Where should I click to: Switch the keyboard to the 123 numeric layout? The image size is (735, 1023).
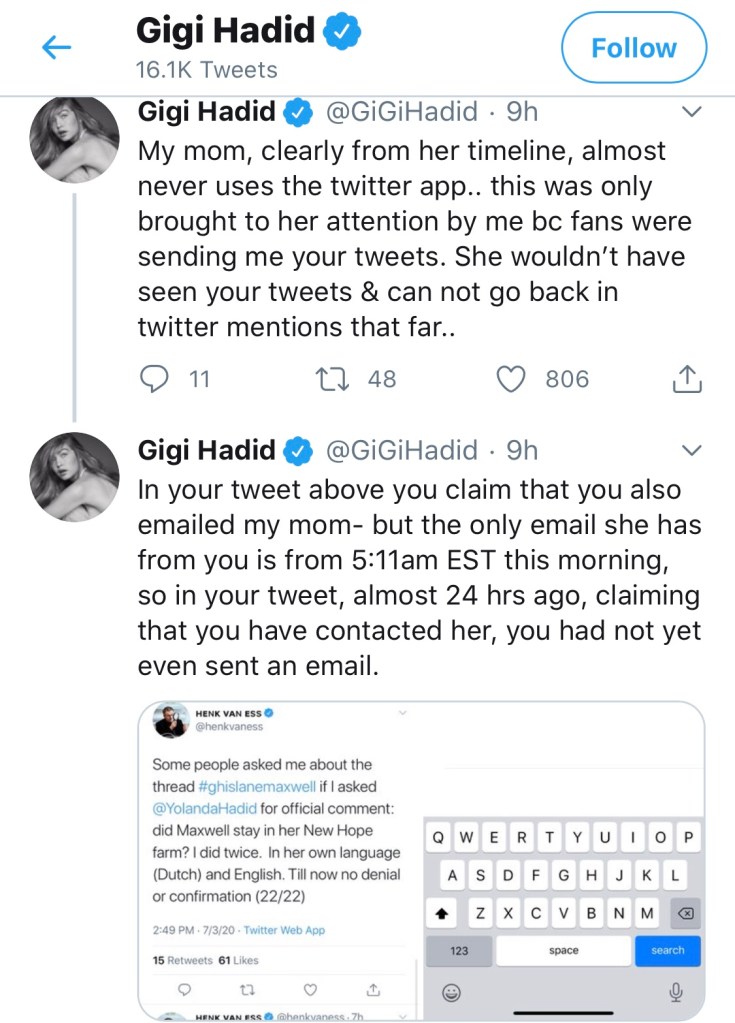pos(459,950)
